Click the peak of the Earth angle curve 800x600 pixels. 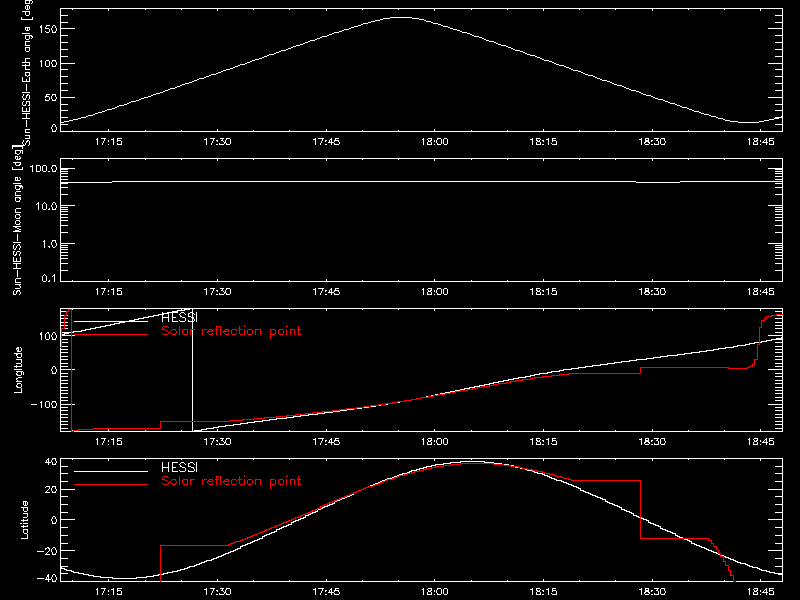point(402,17)
